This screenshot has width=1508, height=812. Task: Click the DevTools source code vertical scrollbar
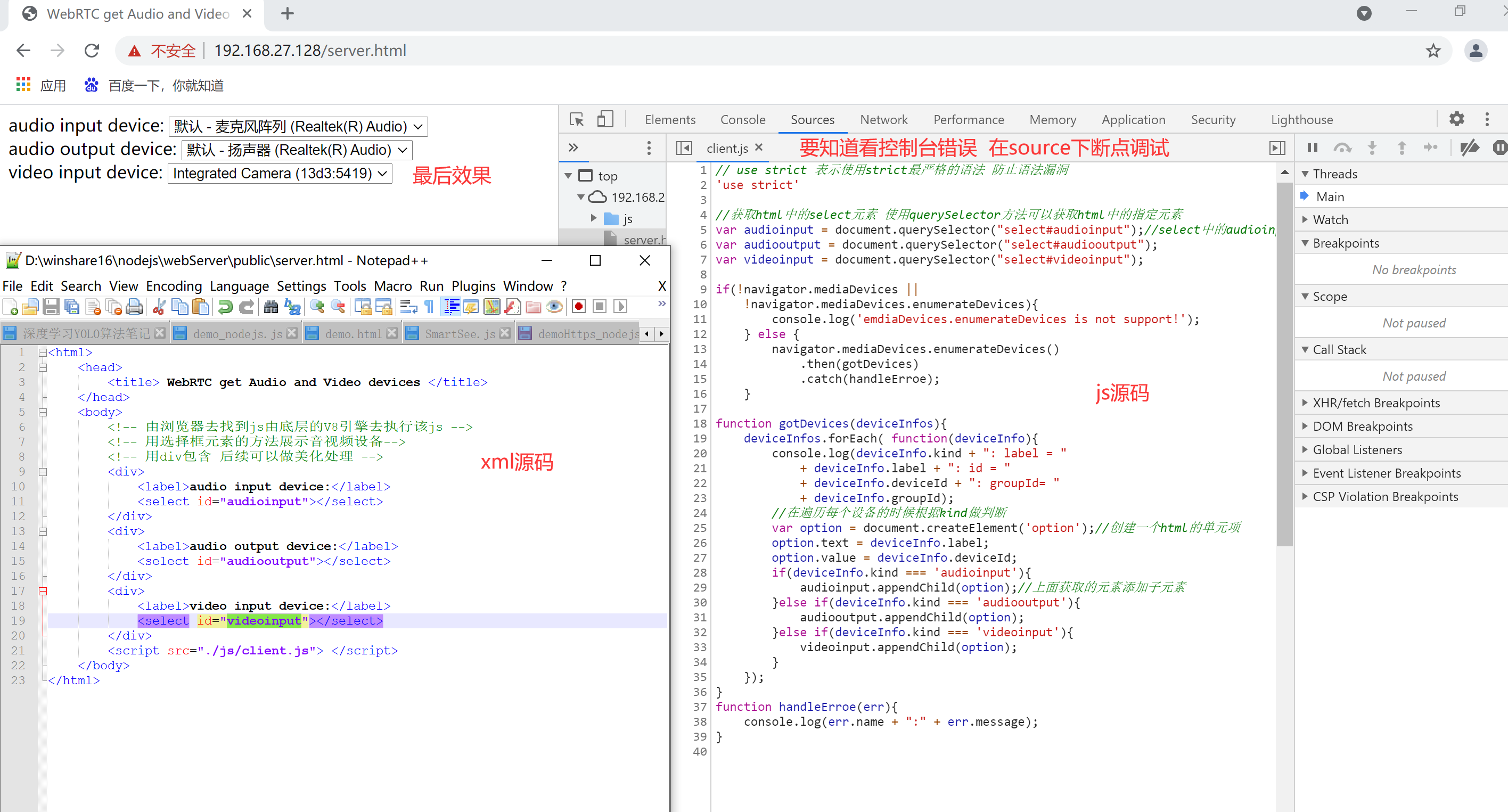click(x=1284, y=363)
